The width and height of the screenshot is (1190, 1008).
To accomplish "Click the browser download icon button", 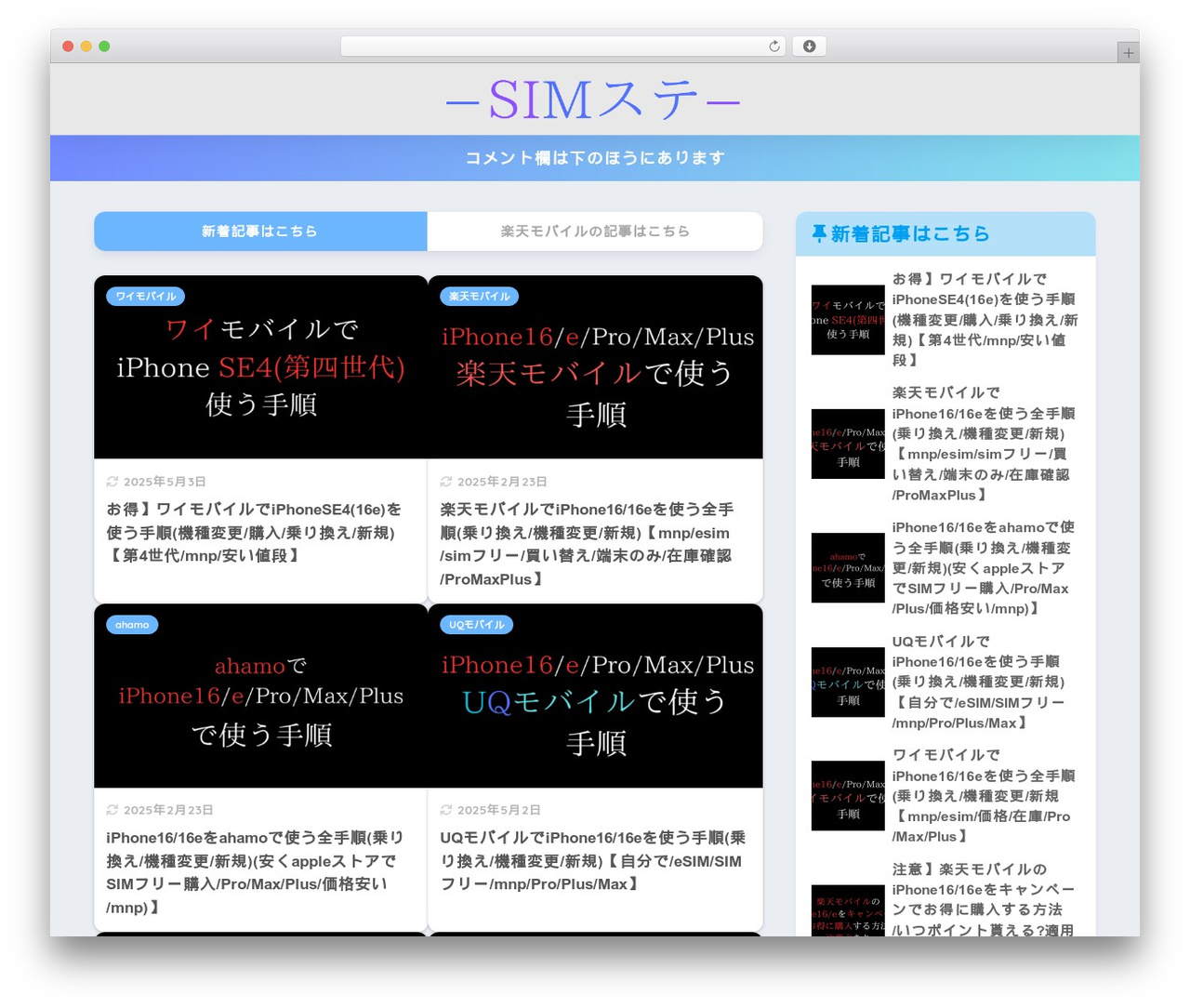I will pyautogui.click(x=809, y=46).
